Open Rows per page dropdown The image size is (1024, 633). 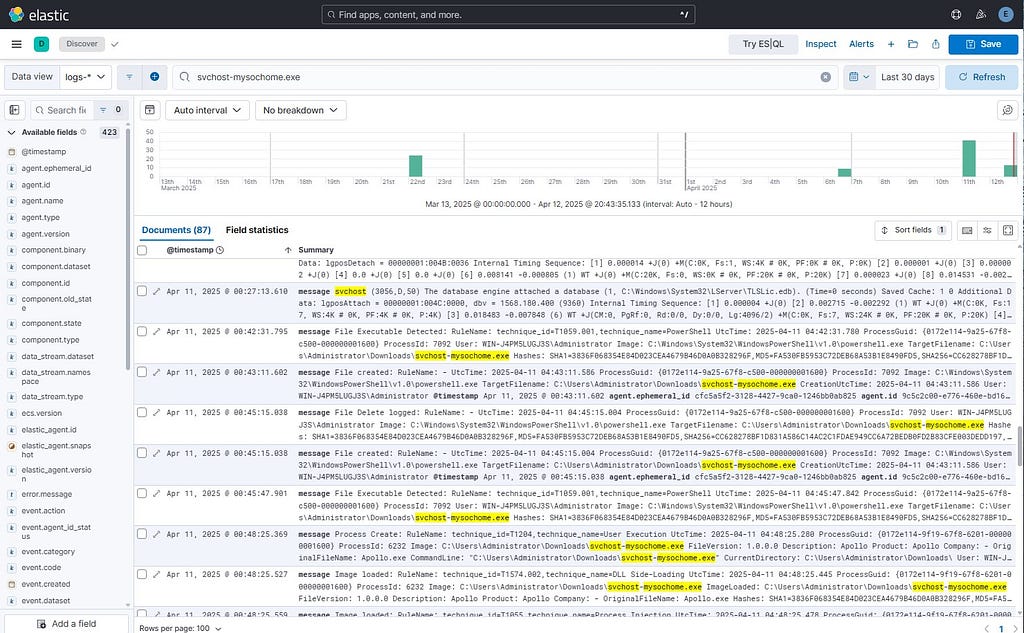click(x=180, y=628)
